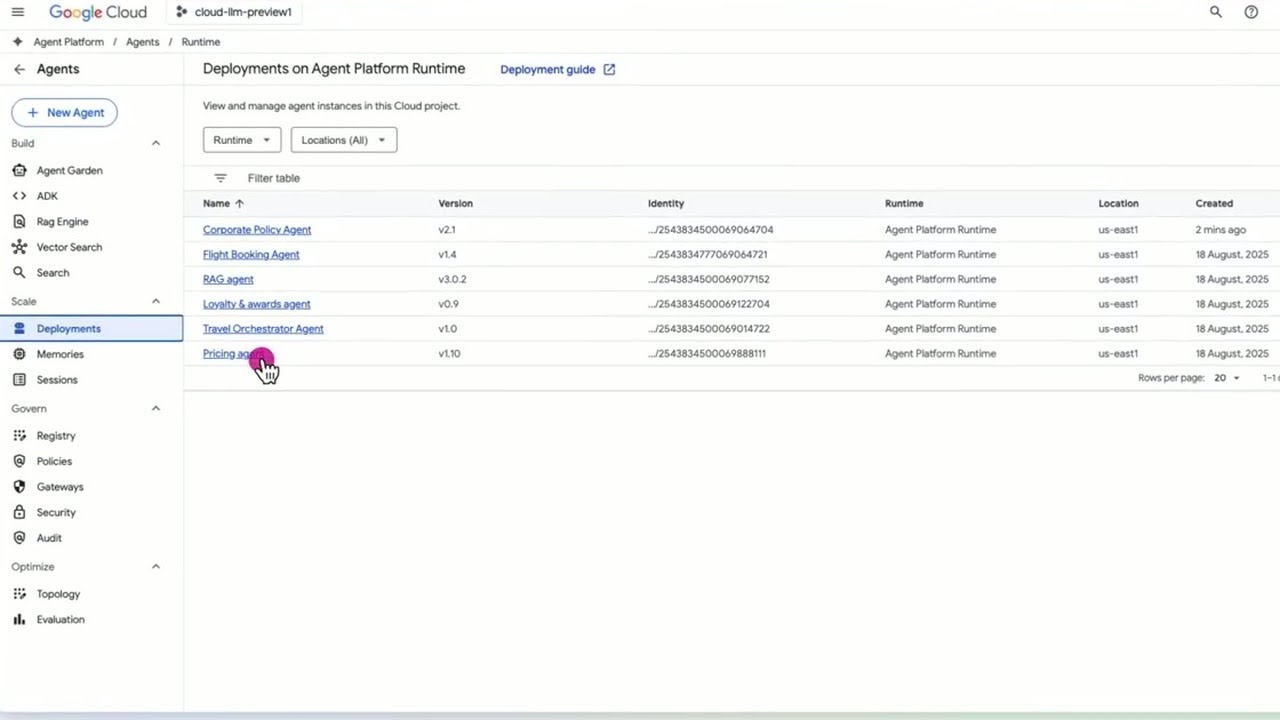Click the Vector Search sidebar icon
Viewport: 1280px width, 720px height.
pos(19,247)
